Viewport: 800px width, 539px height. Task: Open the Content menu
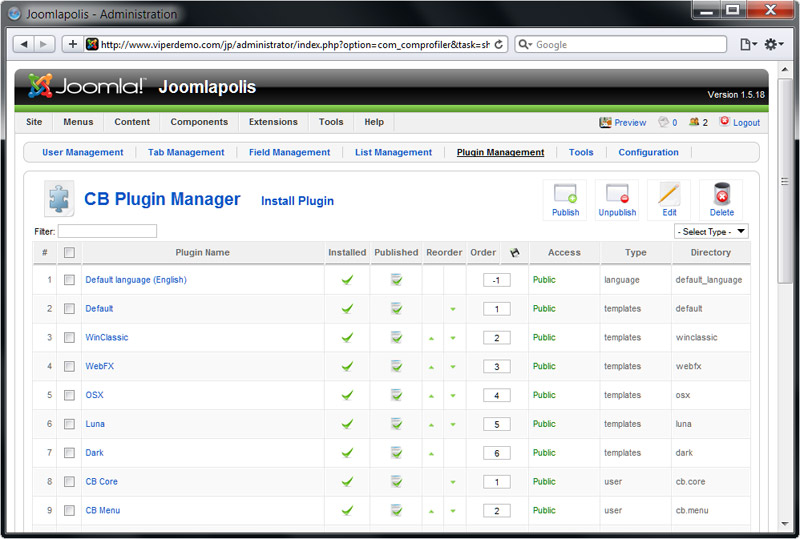click(x=132, y=122)
